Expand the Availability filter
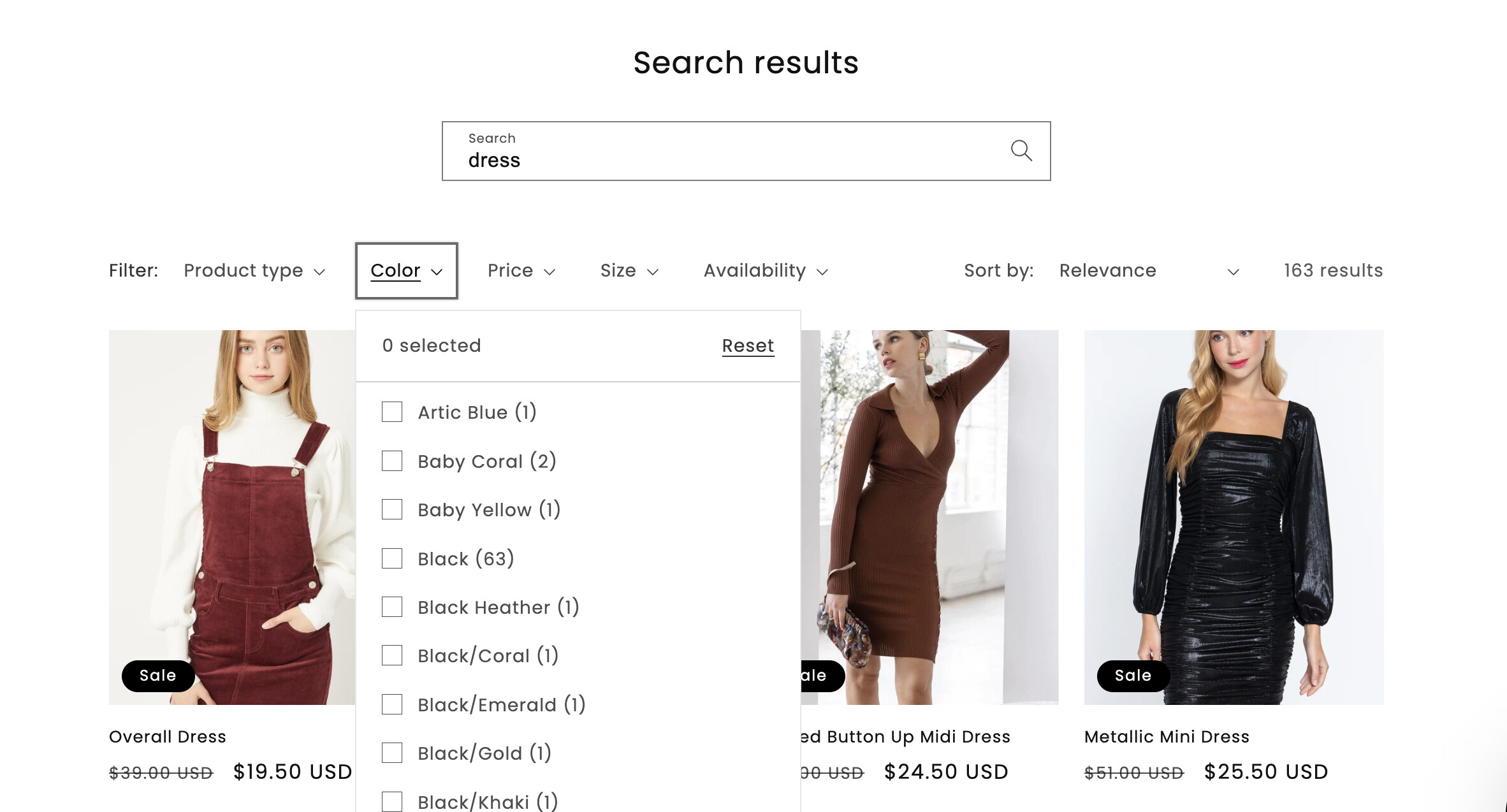Screen dimensions: 1507x812 765,271
